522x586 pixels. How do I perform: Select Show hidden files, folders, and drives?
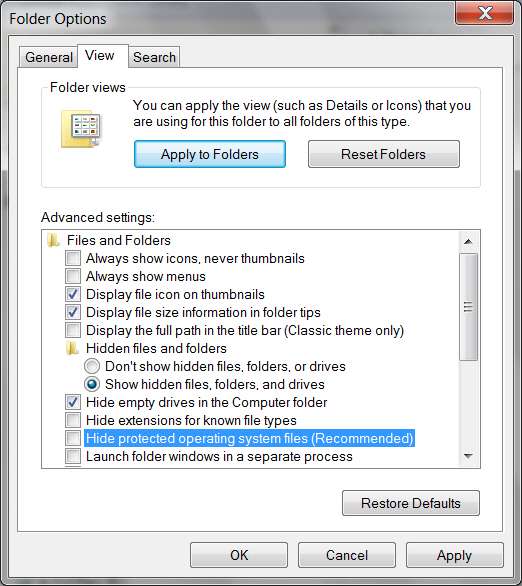click(x=92, y=384)
